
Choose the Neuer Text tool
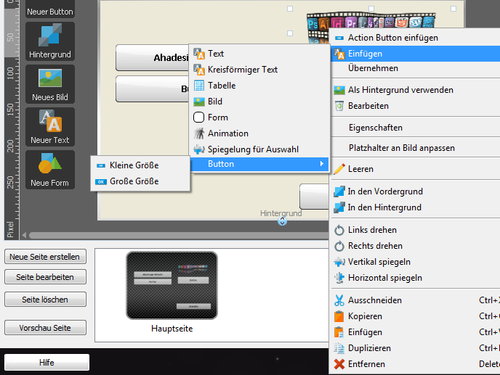(x=50, y=127)
